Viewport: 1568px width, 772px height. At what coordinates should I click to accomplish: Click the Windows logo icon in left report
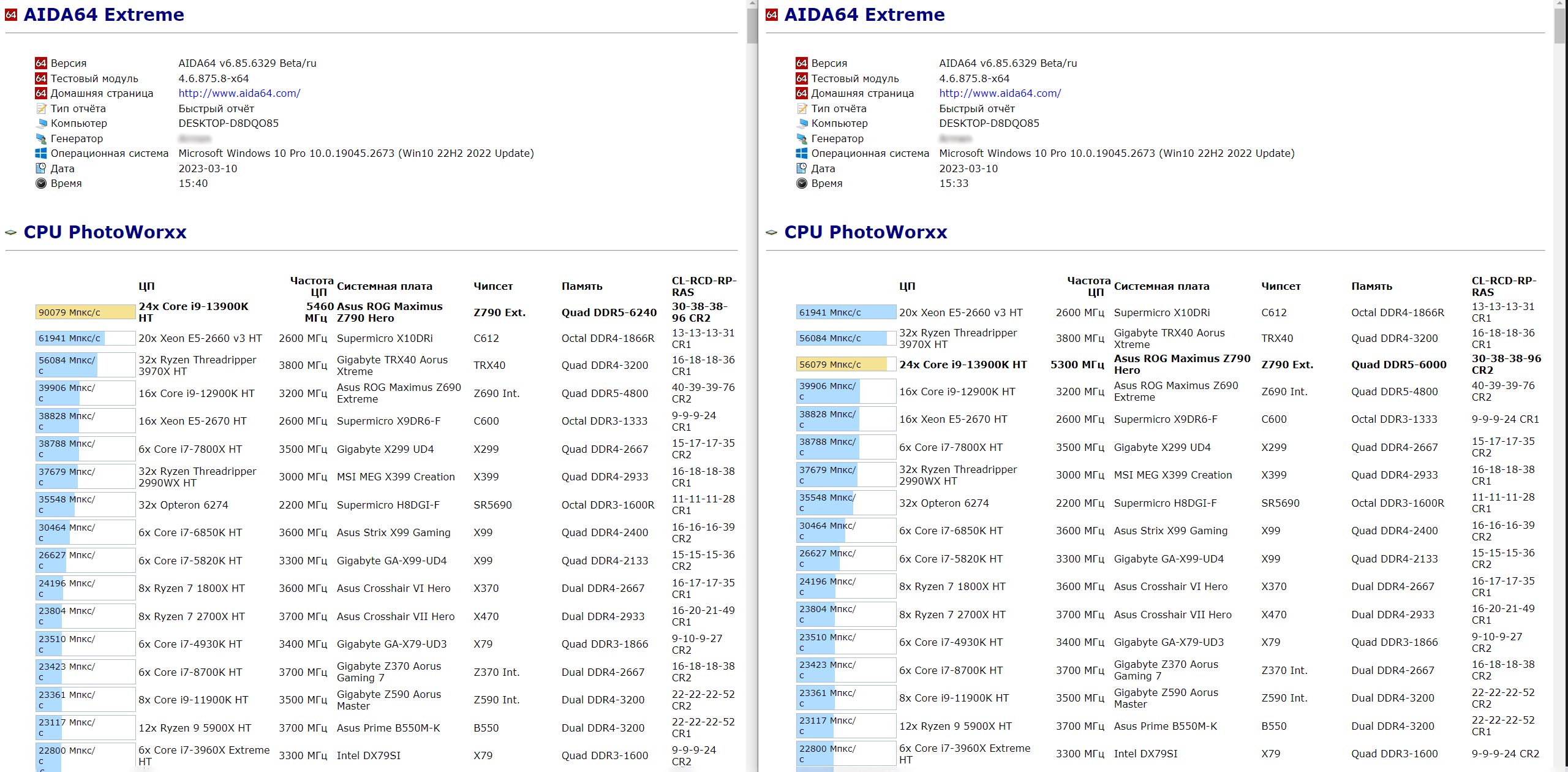[x=41, y=153]
